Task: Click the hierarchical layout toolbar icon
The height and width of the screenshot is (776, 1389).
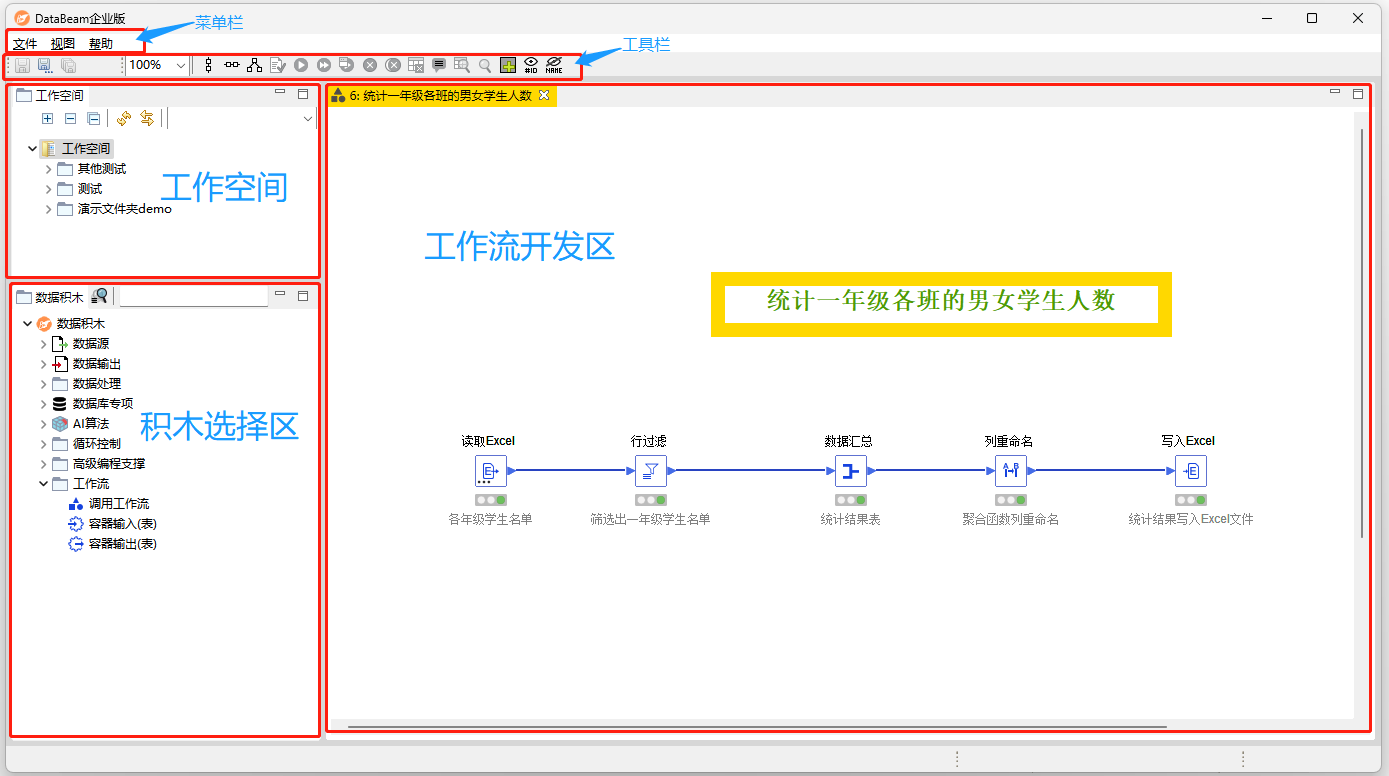Action: [254, 65]
